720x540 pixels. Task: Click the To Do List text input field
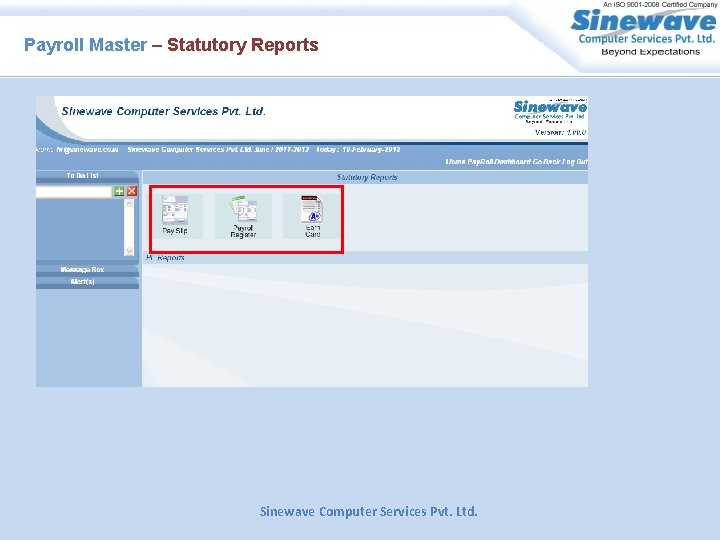[x=74, y=191]
